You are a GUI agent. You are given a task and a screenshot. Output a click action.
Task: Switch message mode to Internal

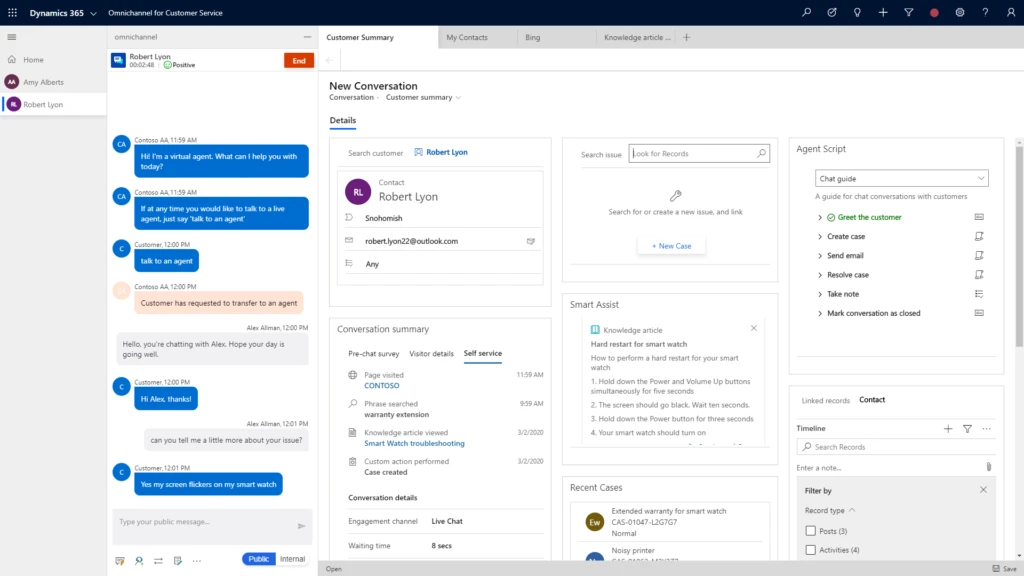tap(291, 559)
